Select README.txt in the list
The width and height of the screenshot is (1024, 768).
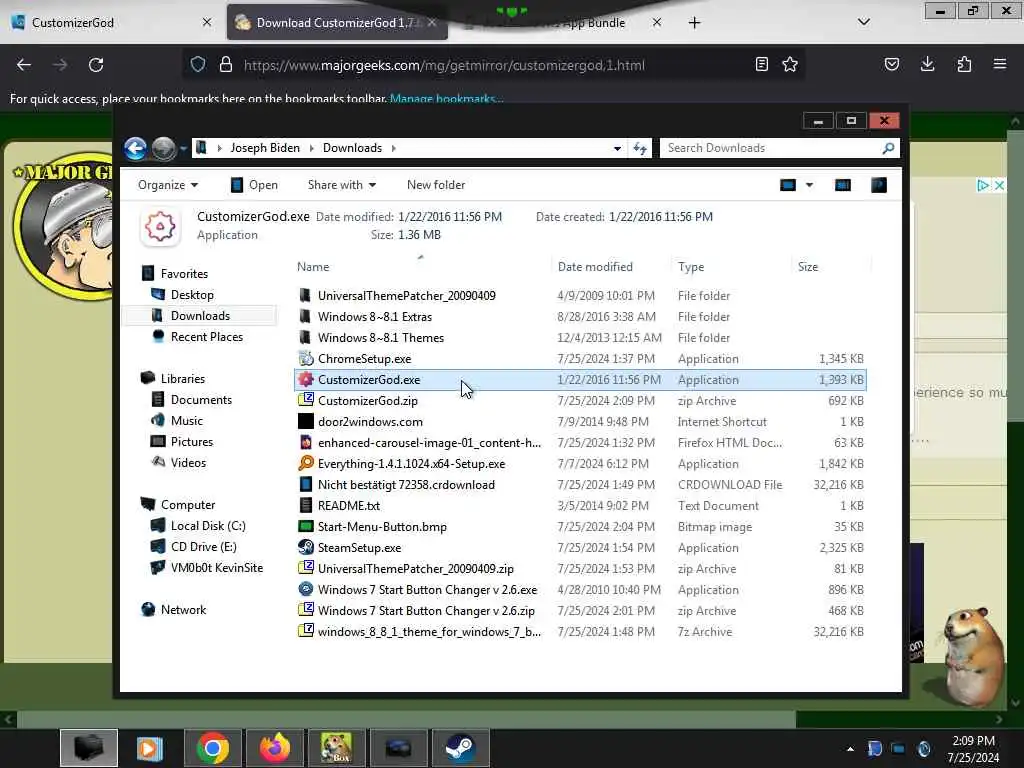tap(581, 505)
